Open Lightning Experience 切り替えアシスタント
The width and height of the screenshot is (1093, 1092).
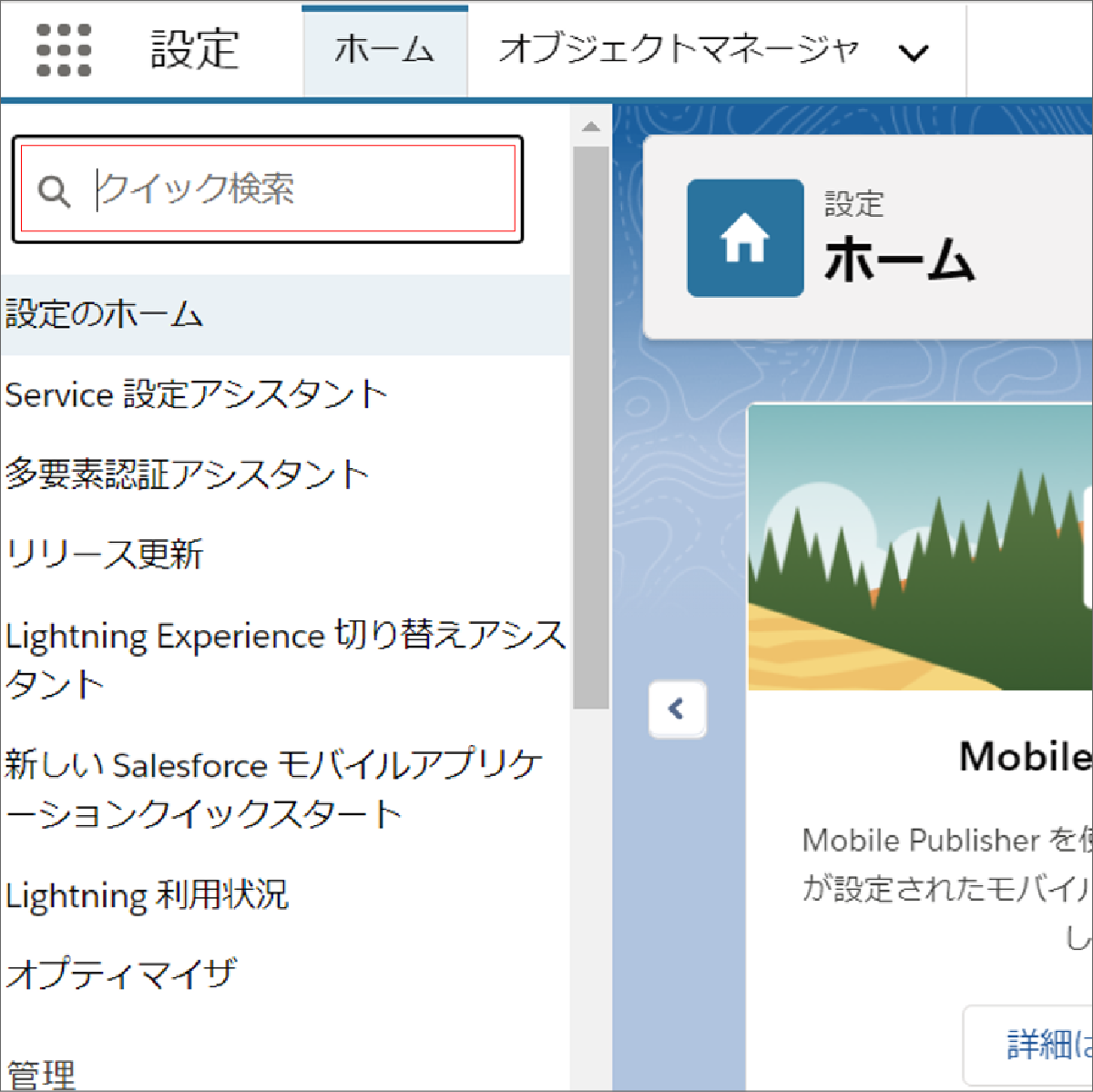(285, 658)
